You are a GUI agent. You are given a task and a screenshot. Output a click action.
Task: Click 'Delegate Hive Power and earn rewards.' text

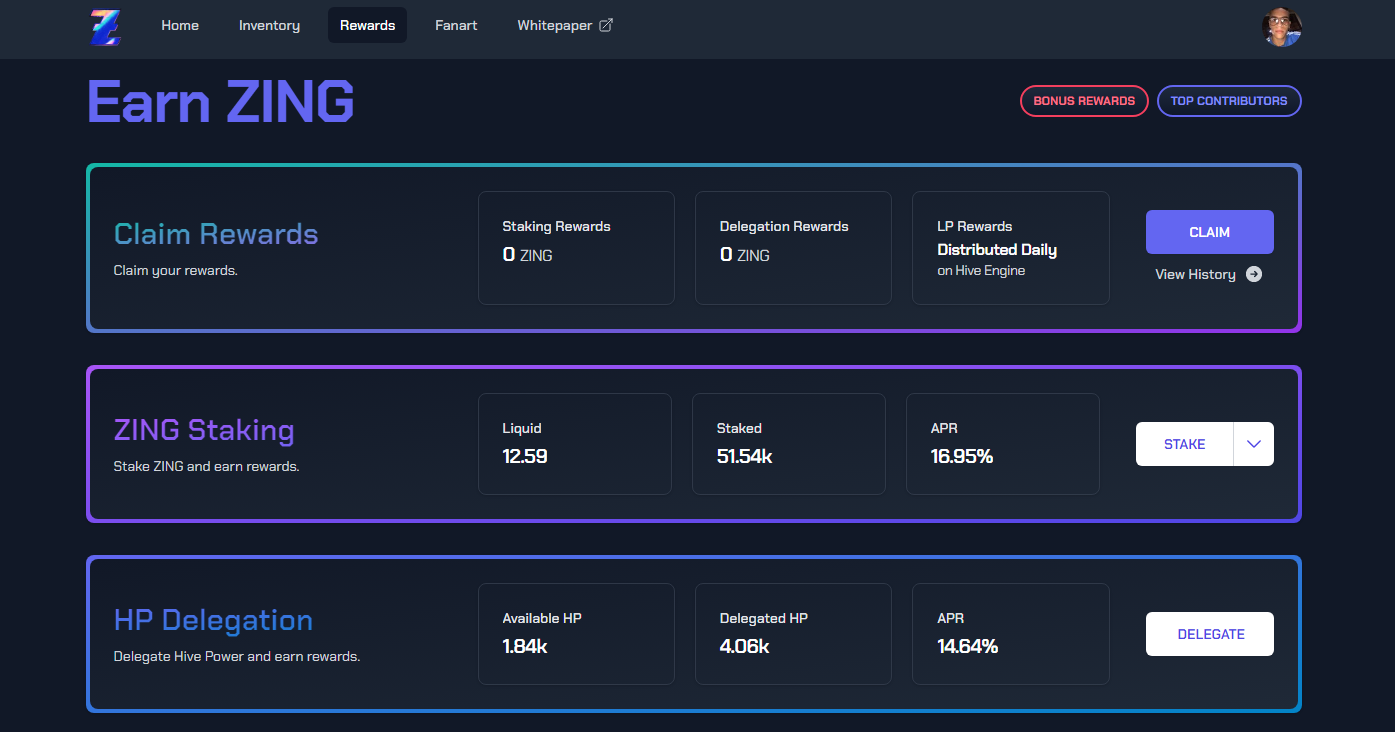[x=237, y=656]
